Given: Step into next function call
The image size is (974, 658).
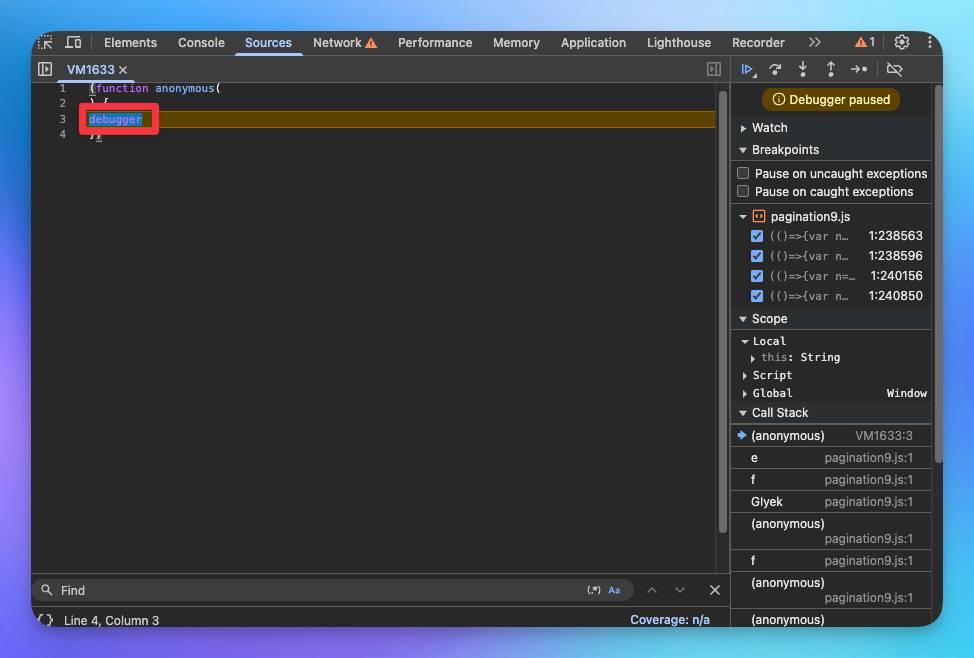Looking at the screenshot, I should point(803,69).
